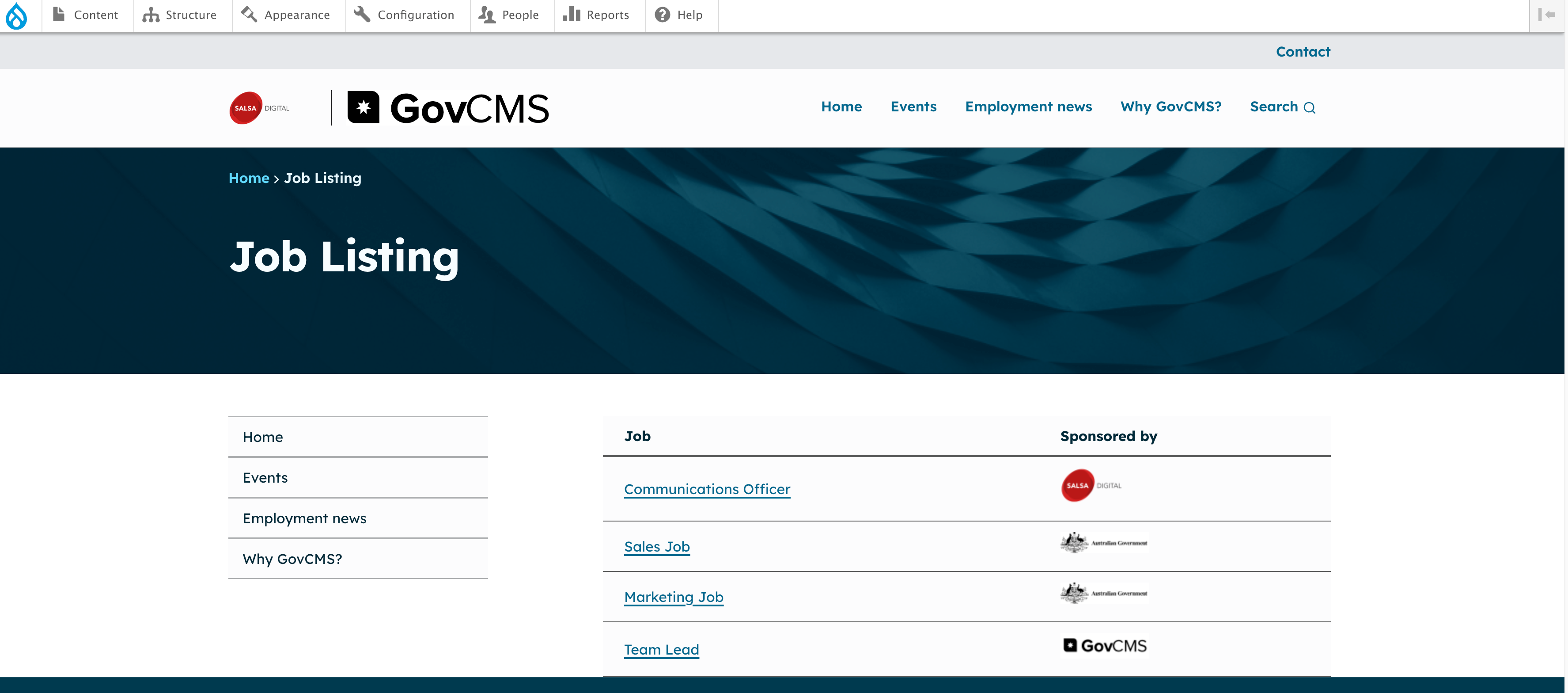Viewport: 1568px width, 693px height.
Task: Open the Content admin menu
Action: (85, 15)
